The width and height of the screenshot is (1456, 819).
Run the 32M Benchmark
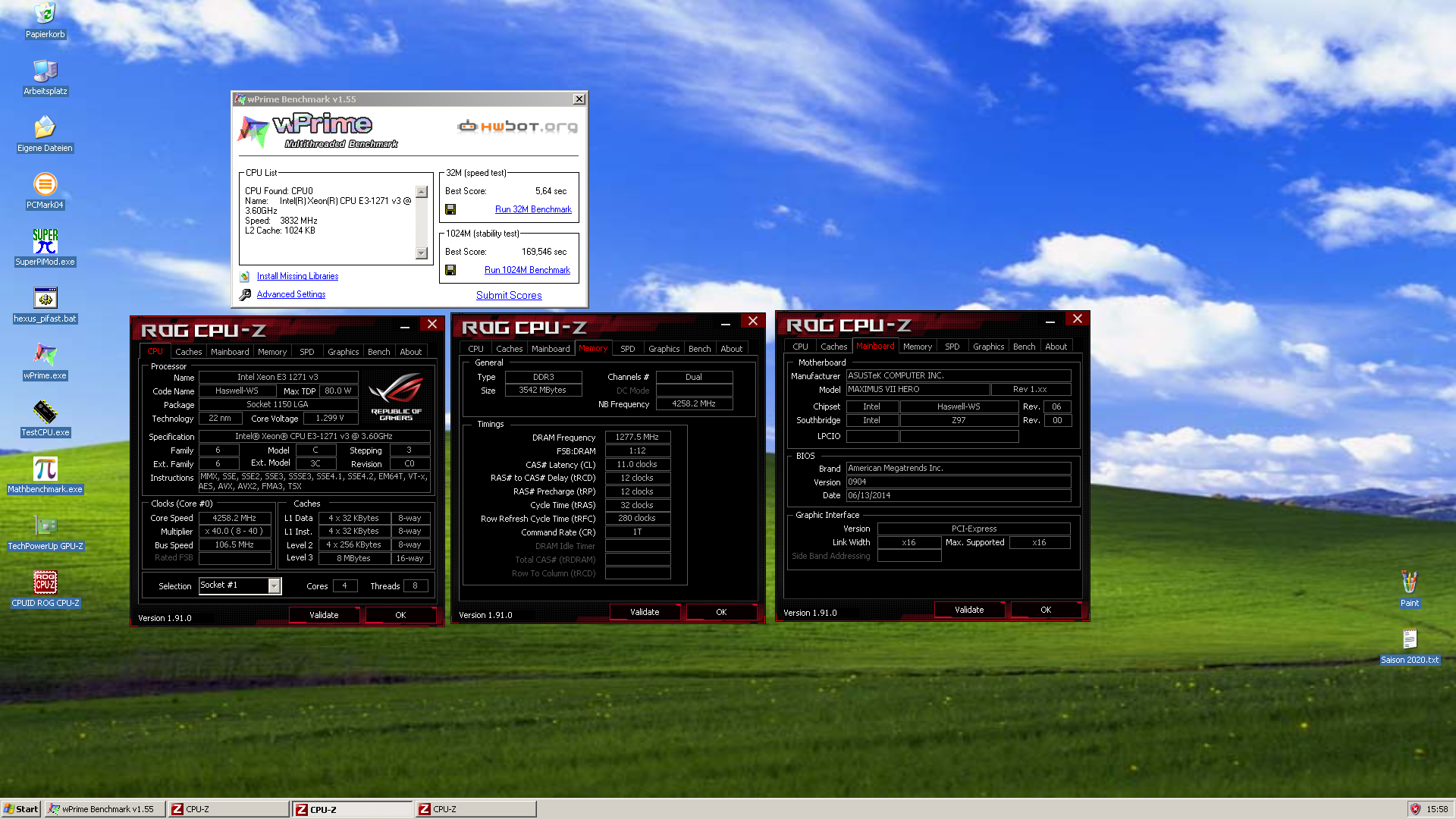(x=533, y=209)
